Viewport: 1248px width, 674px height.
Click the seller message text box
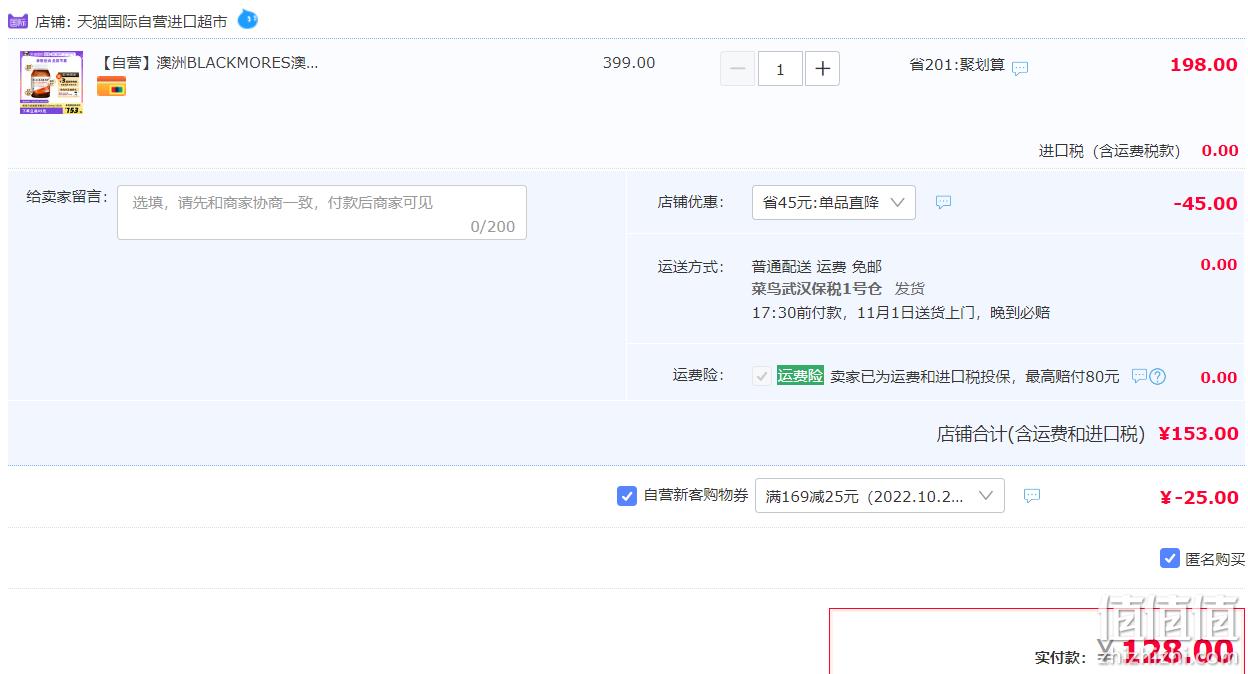coord(322,212)
